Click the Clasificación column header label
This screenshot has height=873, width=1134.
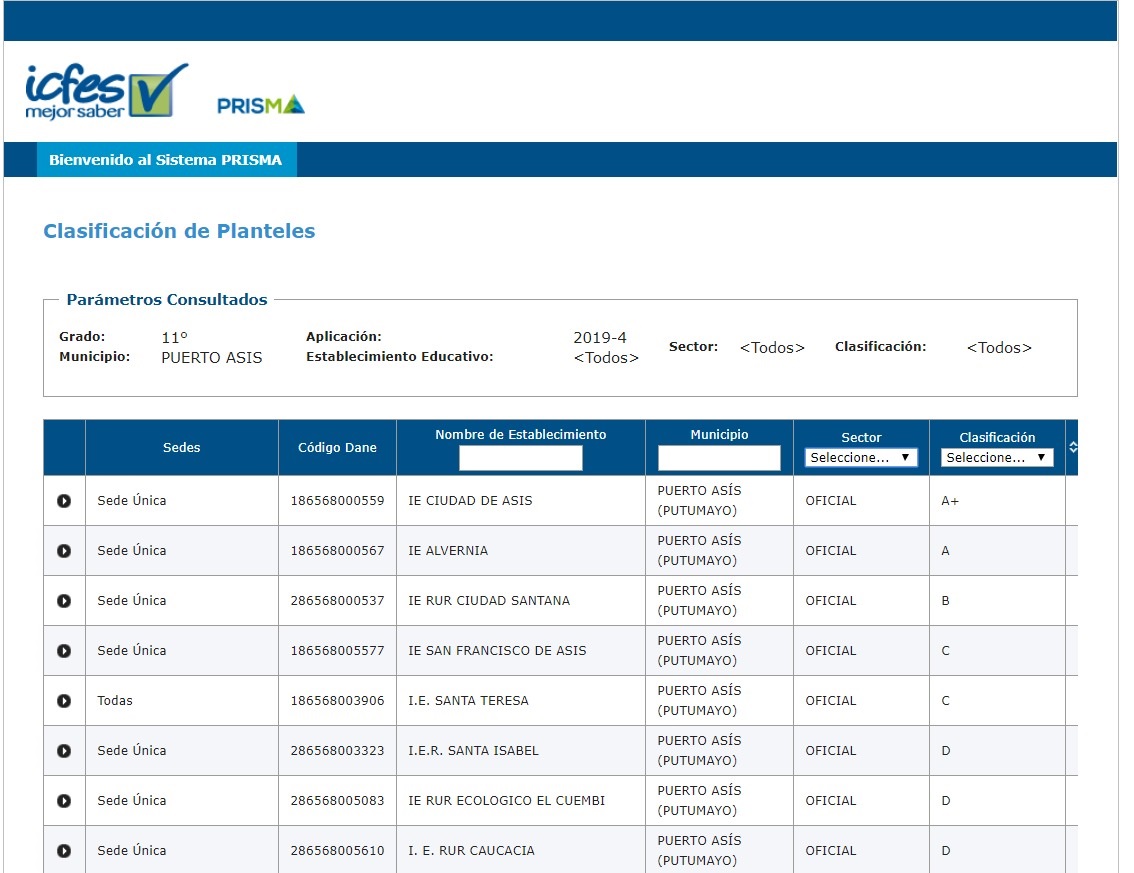997,437
